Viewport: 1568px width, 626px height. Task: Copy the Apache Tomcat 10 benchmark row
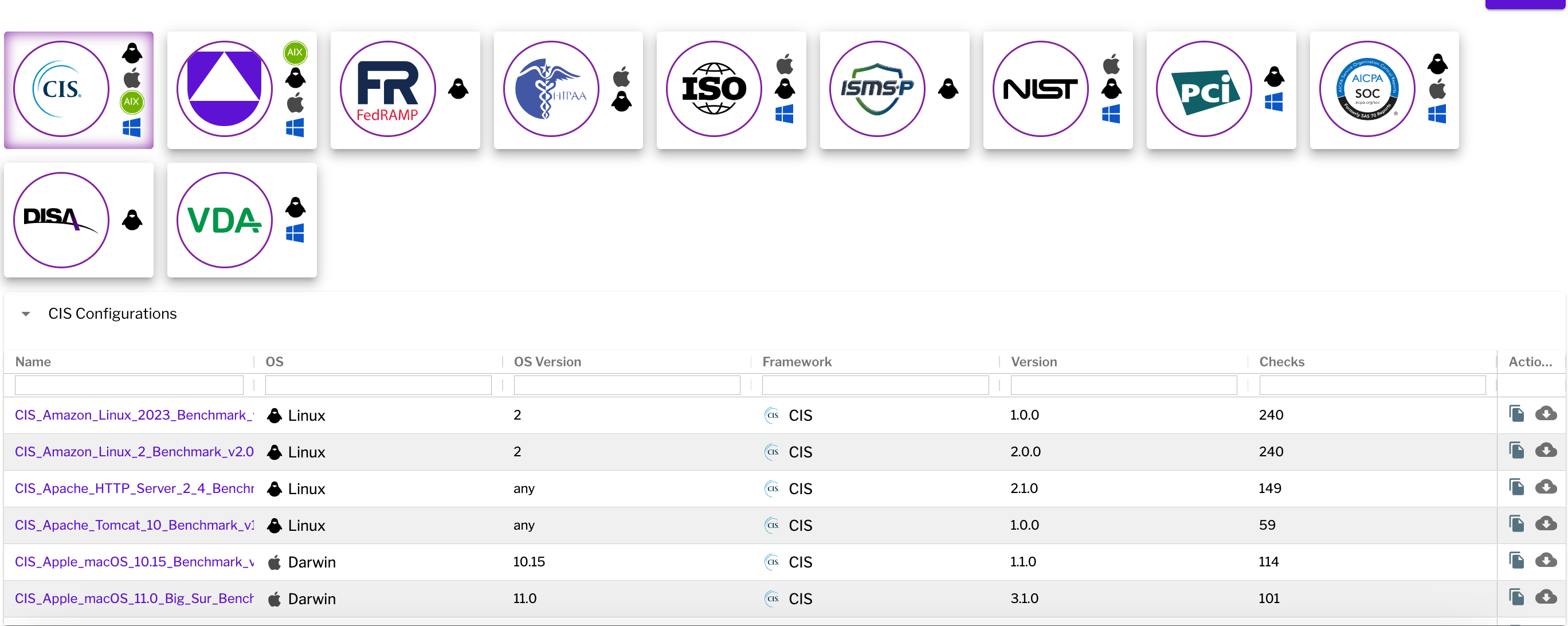[1516, 523]
